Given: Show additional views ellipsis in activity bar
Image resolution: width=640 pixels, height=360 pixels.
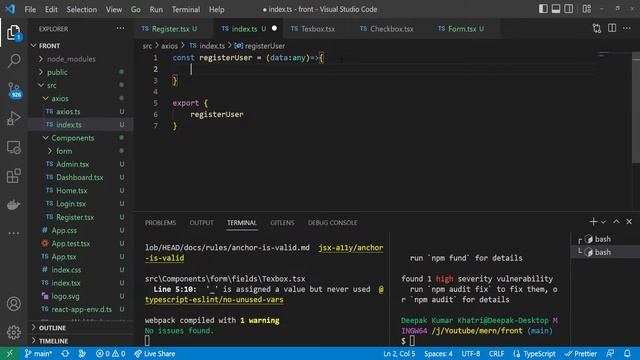Looking at the screenshot, I should (13, 233).
